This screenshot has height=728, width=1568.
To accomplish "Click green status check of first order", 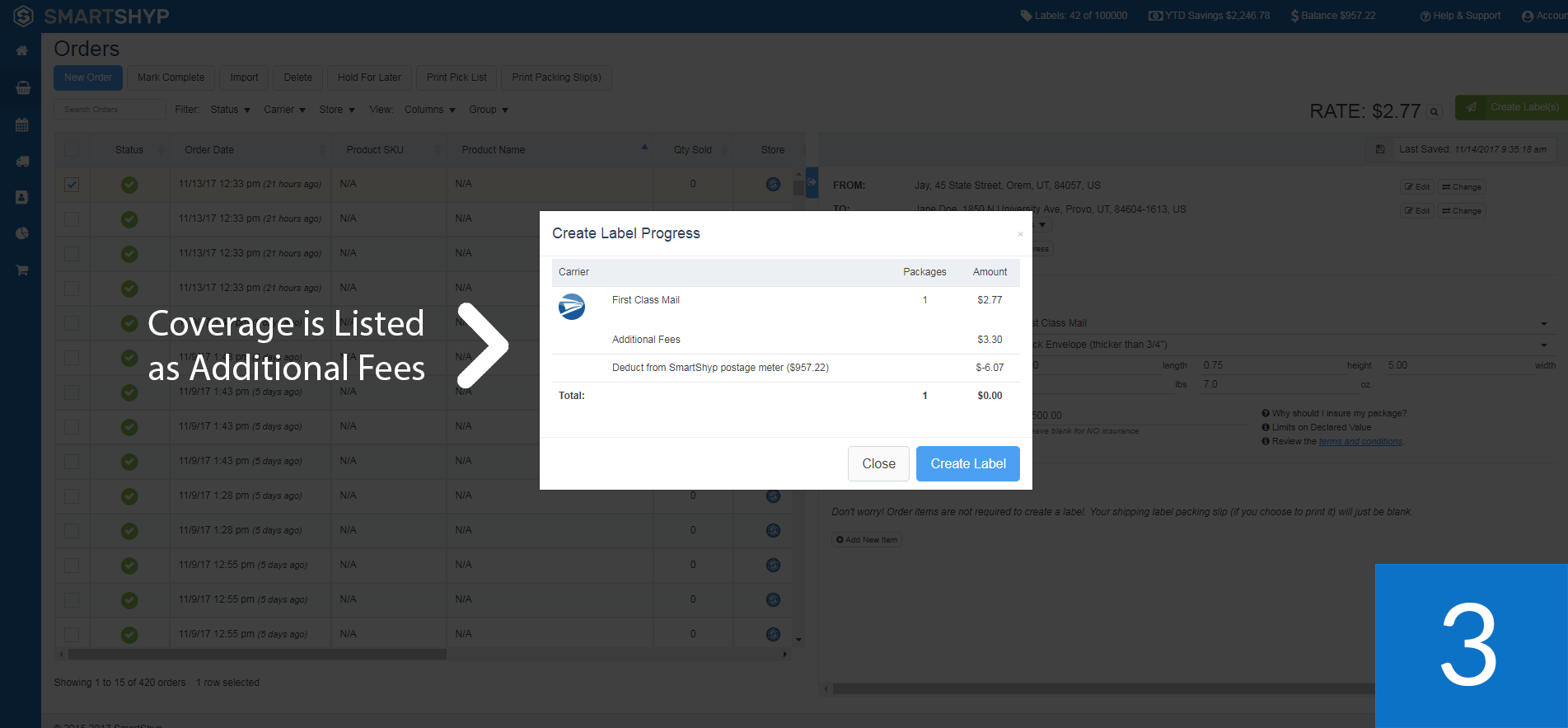I will [x=129, y=185].
